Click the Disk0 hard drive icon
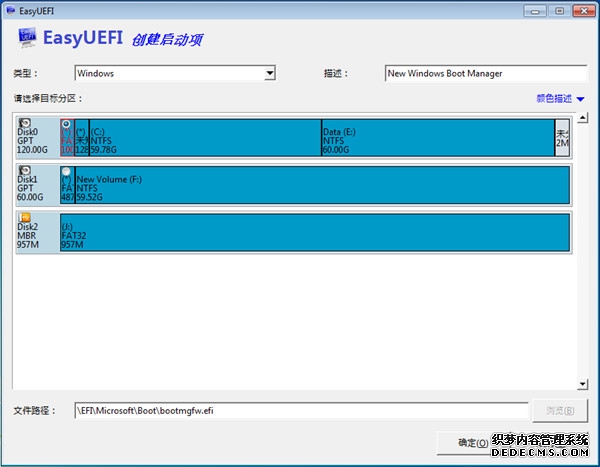Viewport: 600px width, 467px height. point(25,124)
